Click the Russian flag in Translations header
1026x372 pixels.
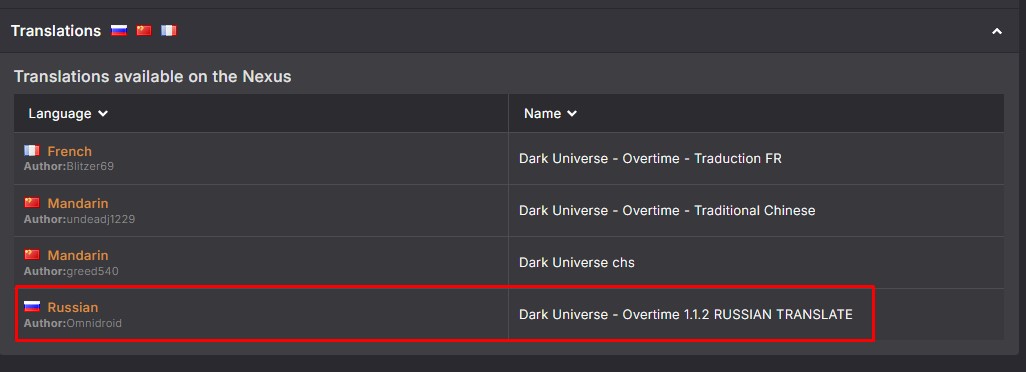coord(118,30)
